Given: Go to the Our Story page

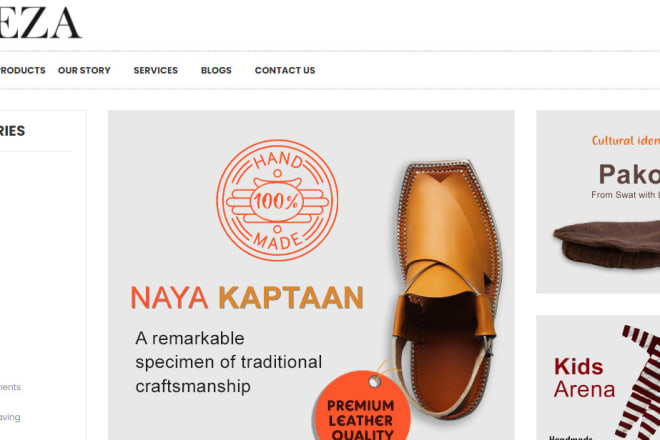Looking at the screenshot, I should (x=84, y=70).
